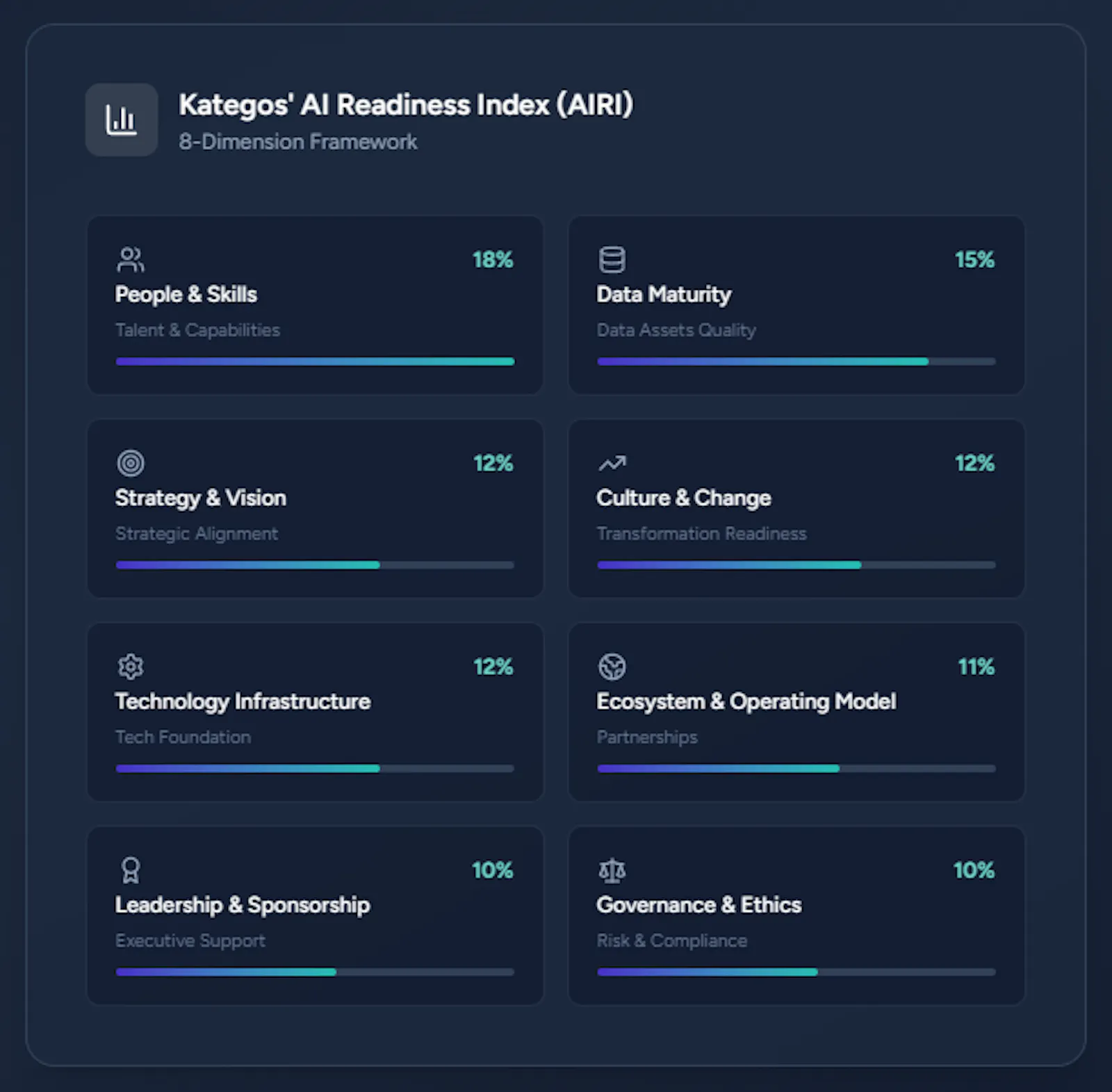Screen dimensions: 1112x1092
Task: Select the "Strategy & Vision" title
Action: tap(201, 498)
